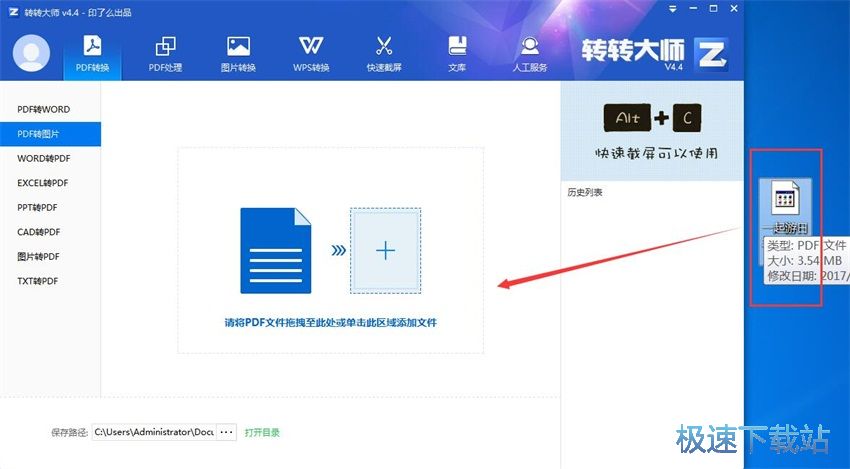Maximize the 转转大师 window
Viewport: 850px width, 469px height.
click(713, 9)
